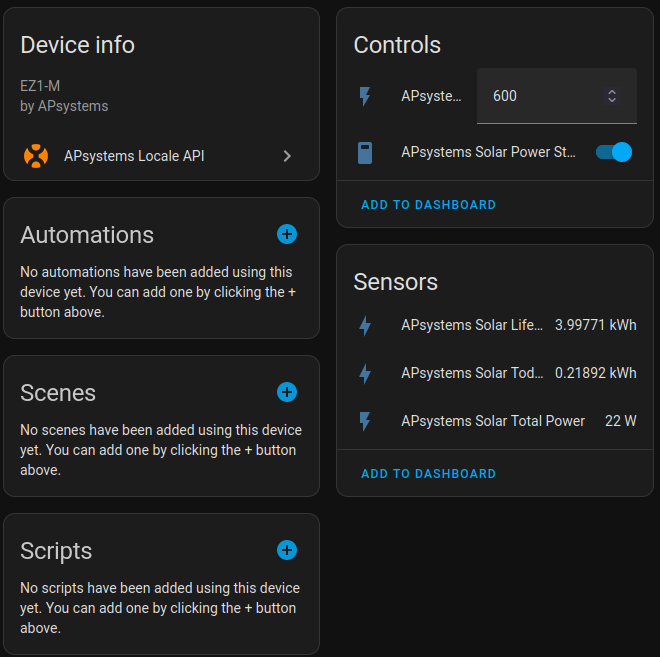Click the Sensors heading
660x657 pixels.
click(396, 282)
